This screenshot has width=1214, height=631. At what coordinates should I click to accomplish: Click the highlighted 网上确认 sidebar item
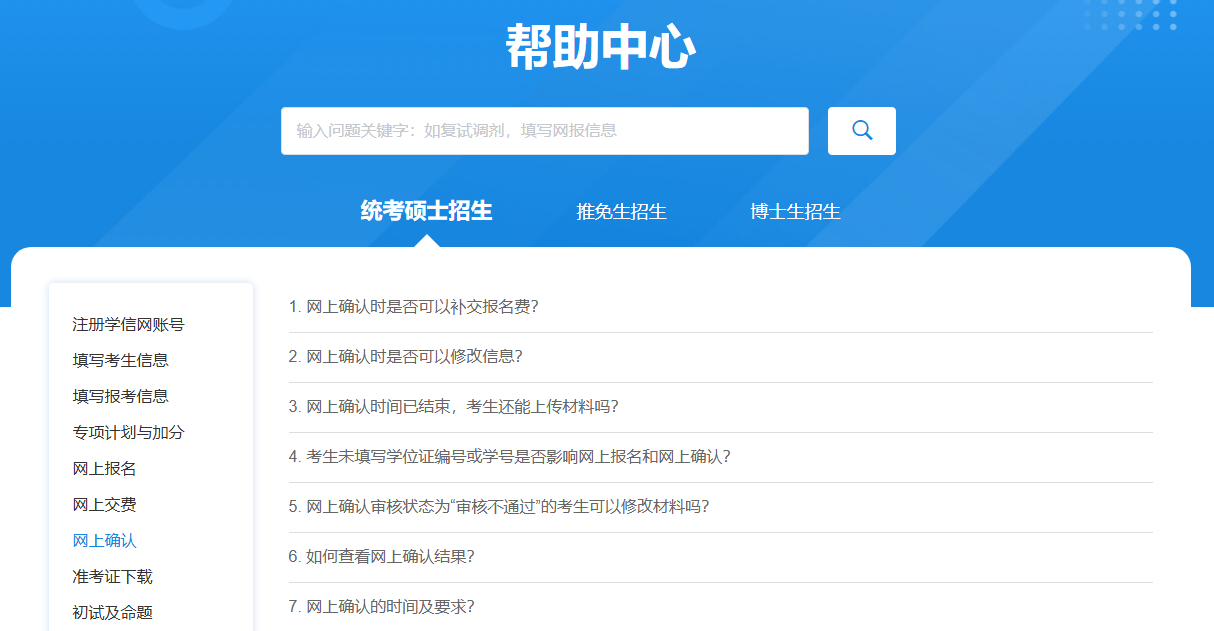(104, 541)
